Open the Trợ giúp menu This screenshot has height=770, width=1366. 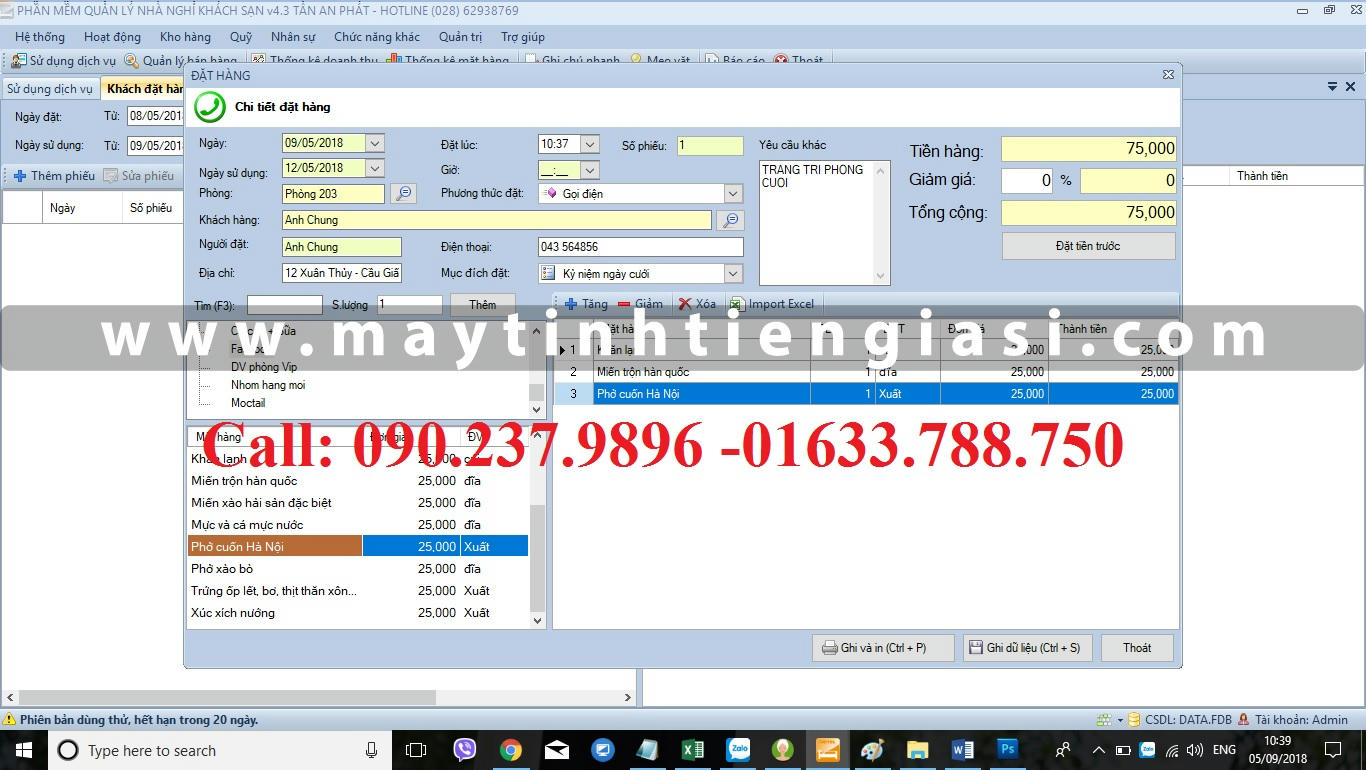[523, 37]
